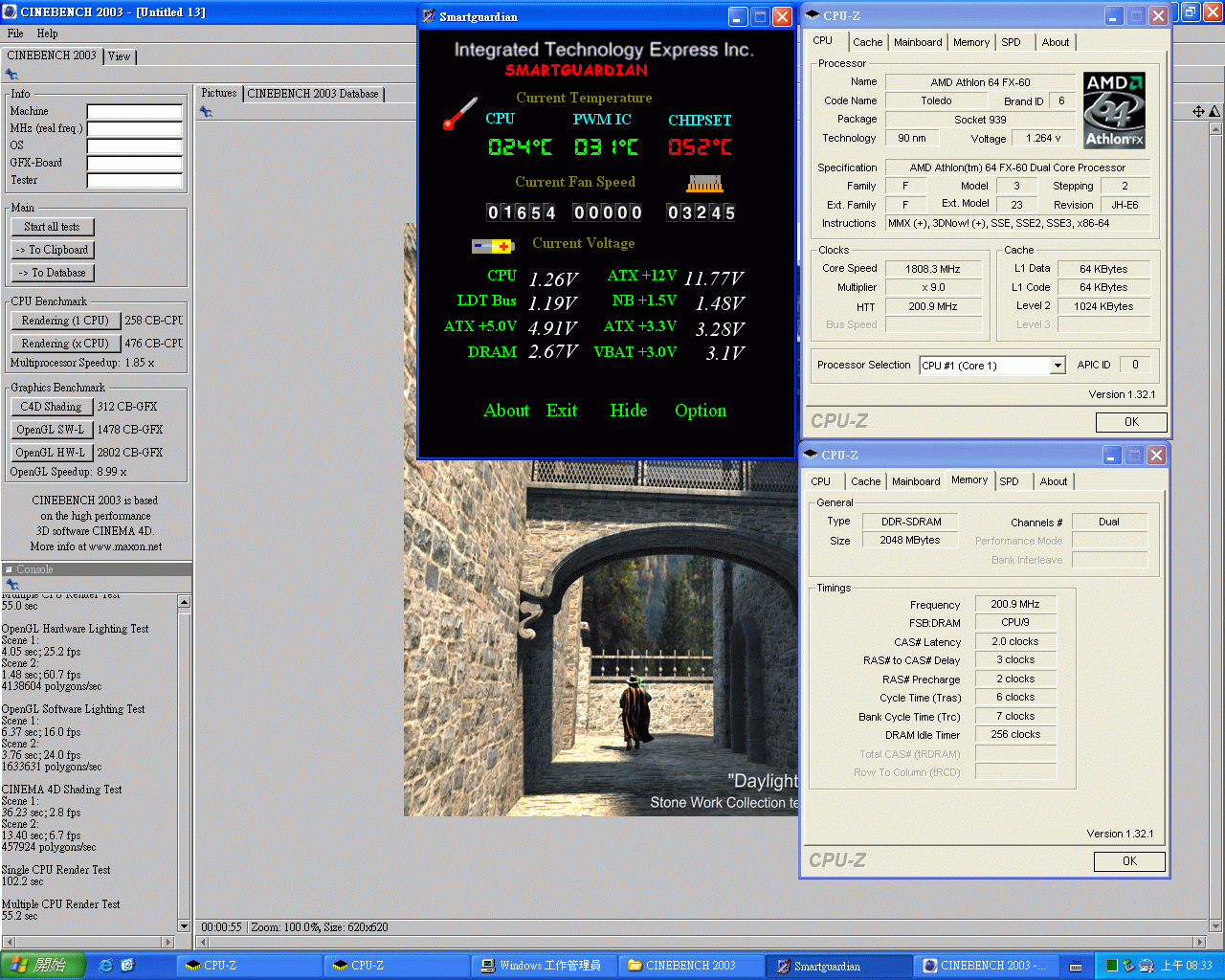This screenshot has width=1225, height=980.
Task: Click the battery voltage icon in Smartguardian
Action: pos(493,246)
